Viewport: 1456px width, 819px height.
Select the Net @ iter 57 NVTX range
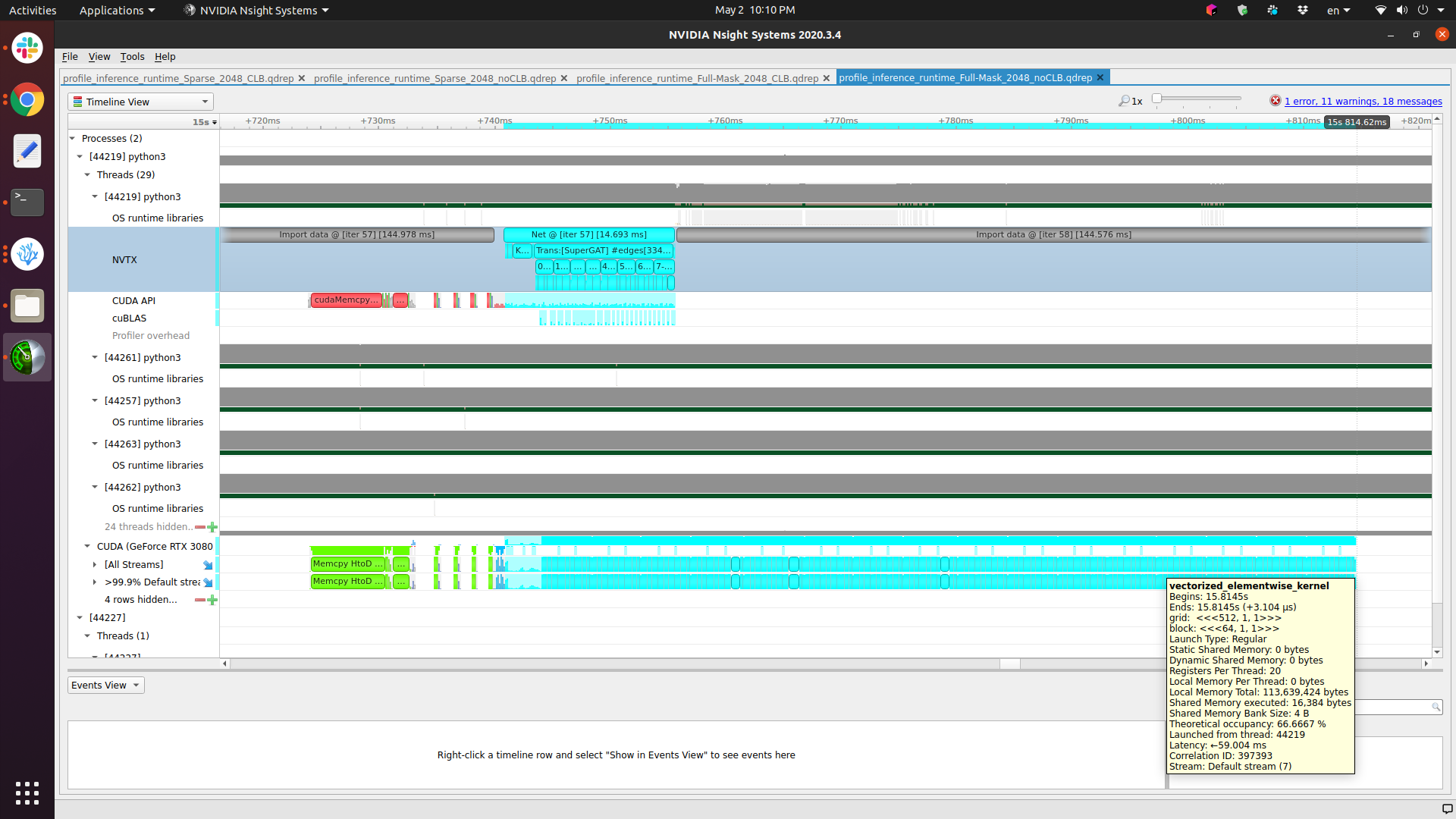(588, 235)
